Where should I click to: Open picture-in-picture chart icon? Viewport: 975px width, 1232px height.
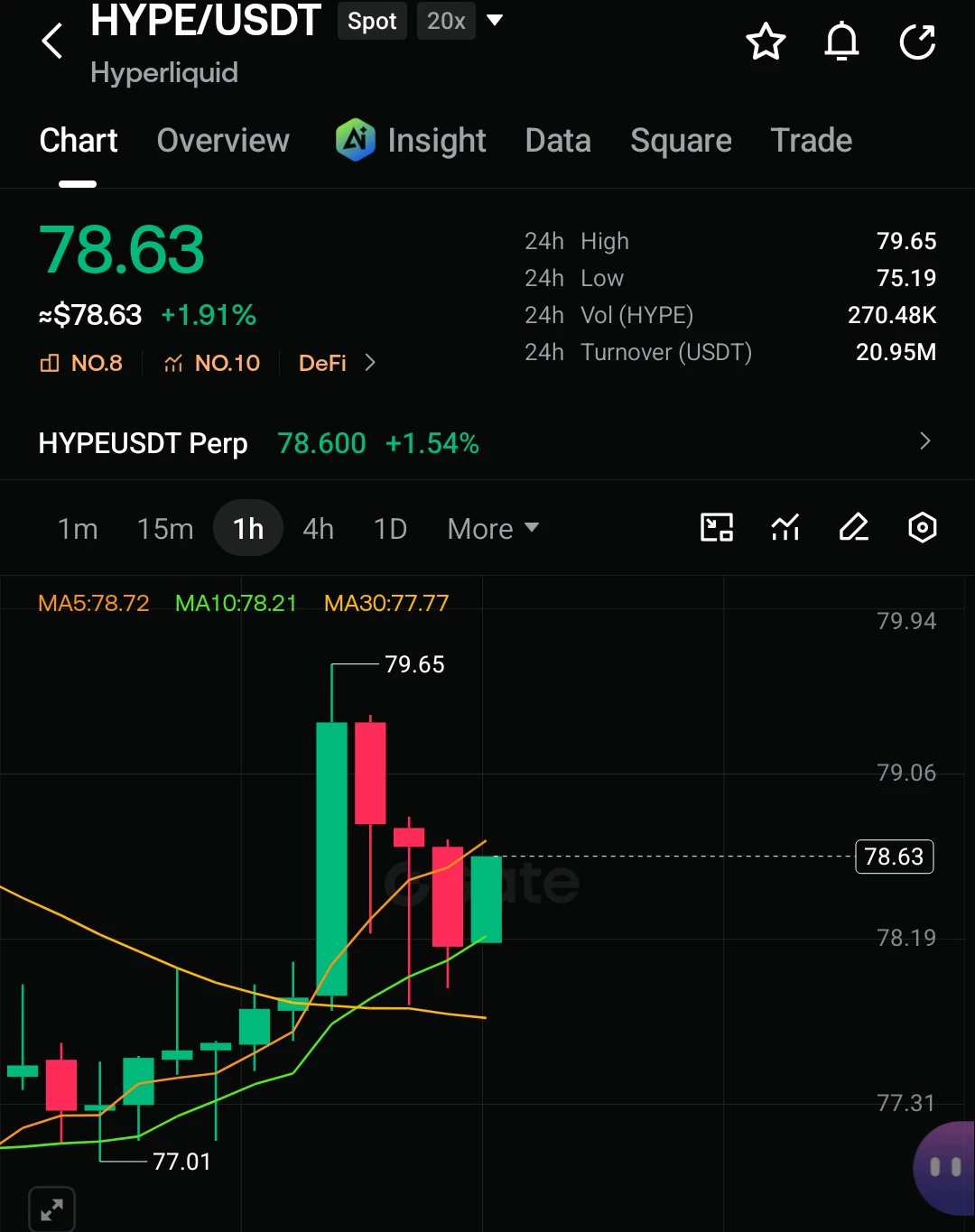pos(717,527)
